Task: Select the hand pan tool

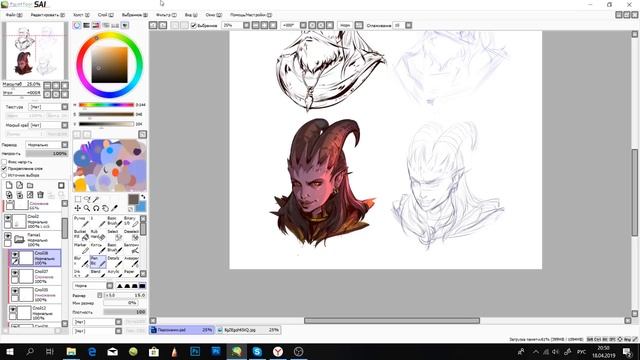Action: 105,208
